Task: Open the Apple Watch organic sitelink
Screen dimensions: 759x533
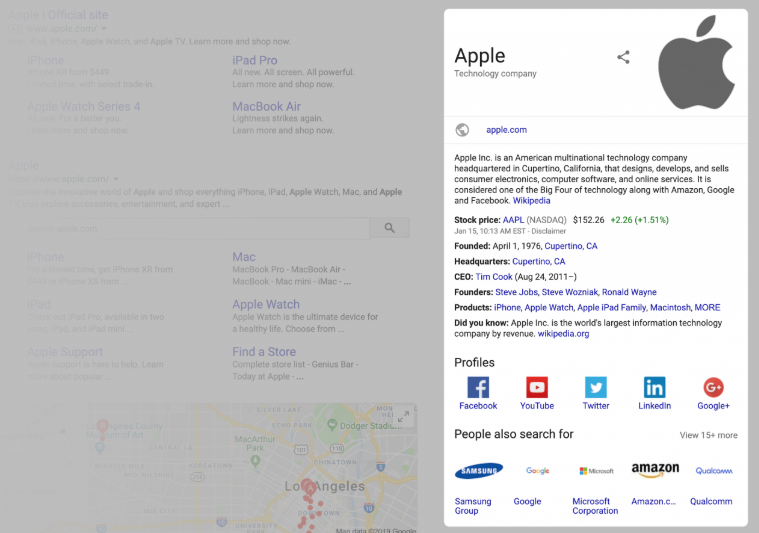Action: pos(266,304)
